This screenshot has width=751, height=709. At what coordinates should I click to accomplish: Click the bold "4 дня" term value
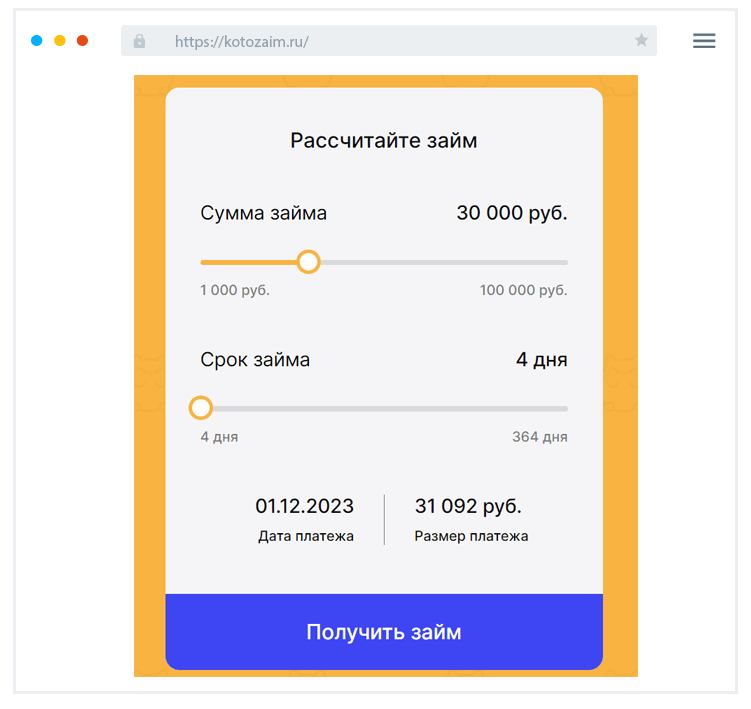pyautogui.click(x=541, y=360)
